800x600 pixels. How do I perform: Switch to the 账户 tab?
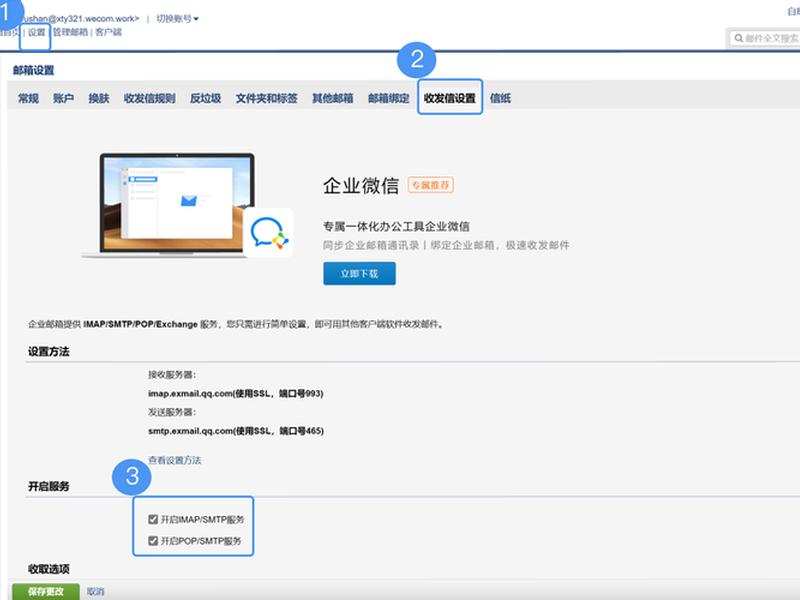coord(63,98)
